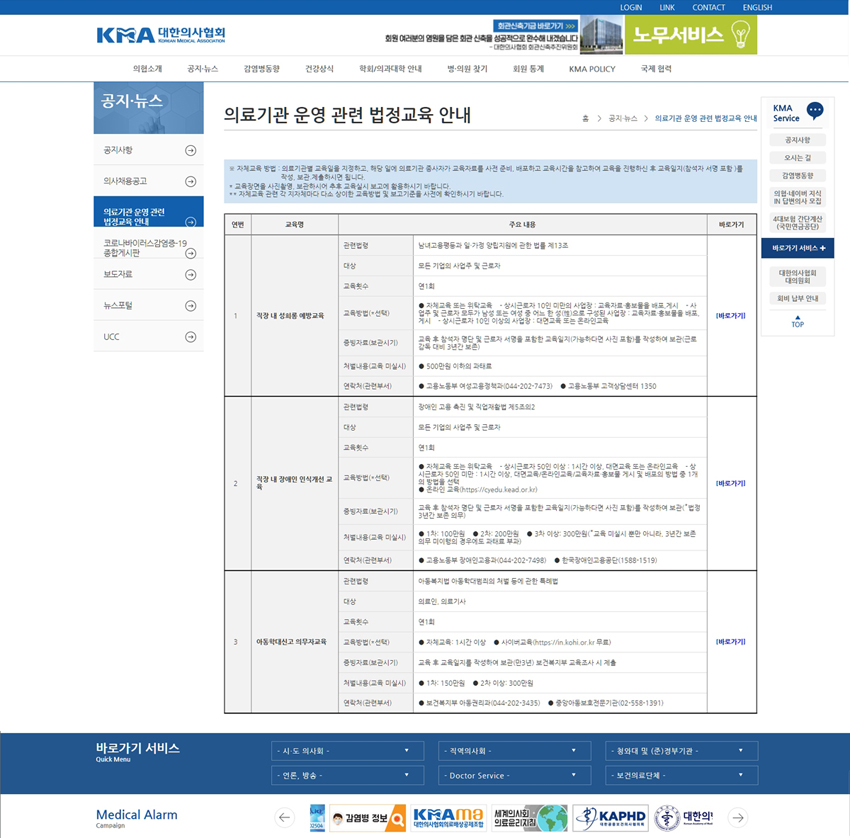Click the arrow icon next to UCC
The height and width of the screenshot is (838, 850).
(x=190, y=336)
